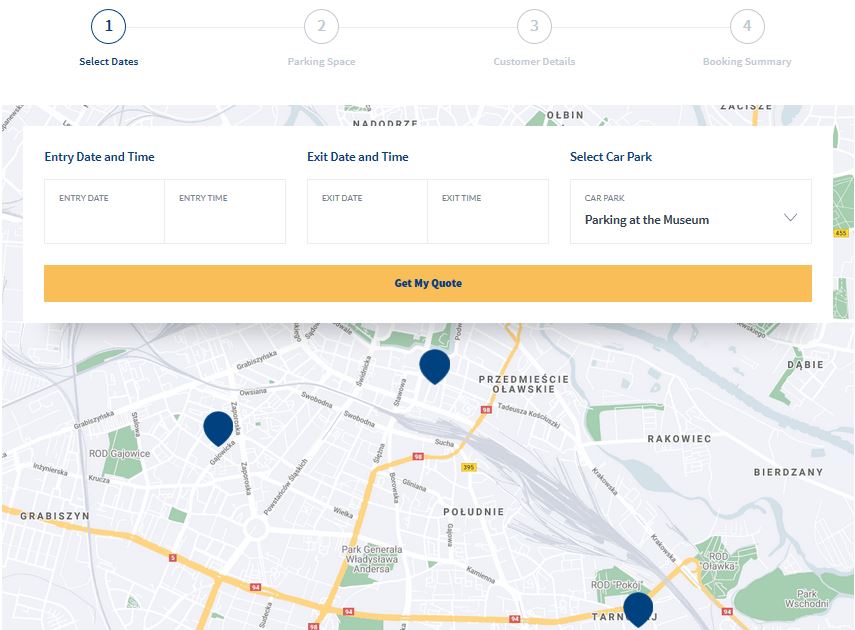Click the step 4 Booking Summary circle
The width and height of the screenshot is (855, 630).
pyautogui.click(x=747, y=26)
